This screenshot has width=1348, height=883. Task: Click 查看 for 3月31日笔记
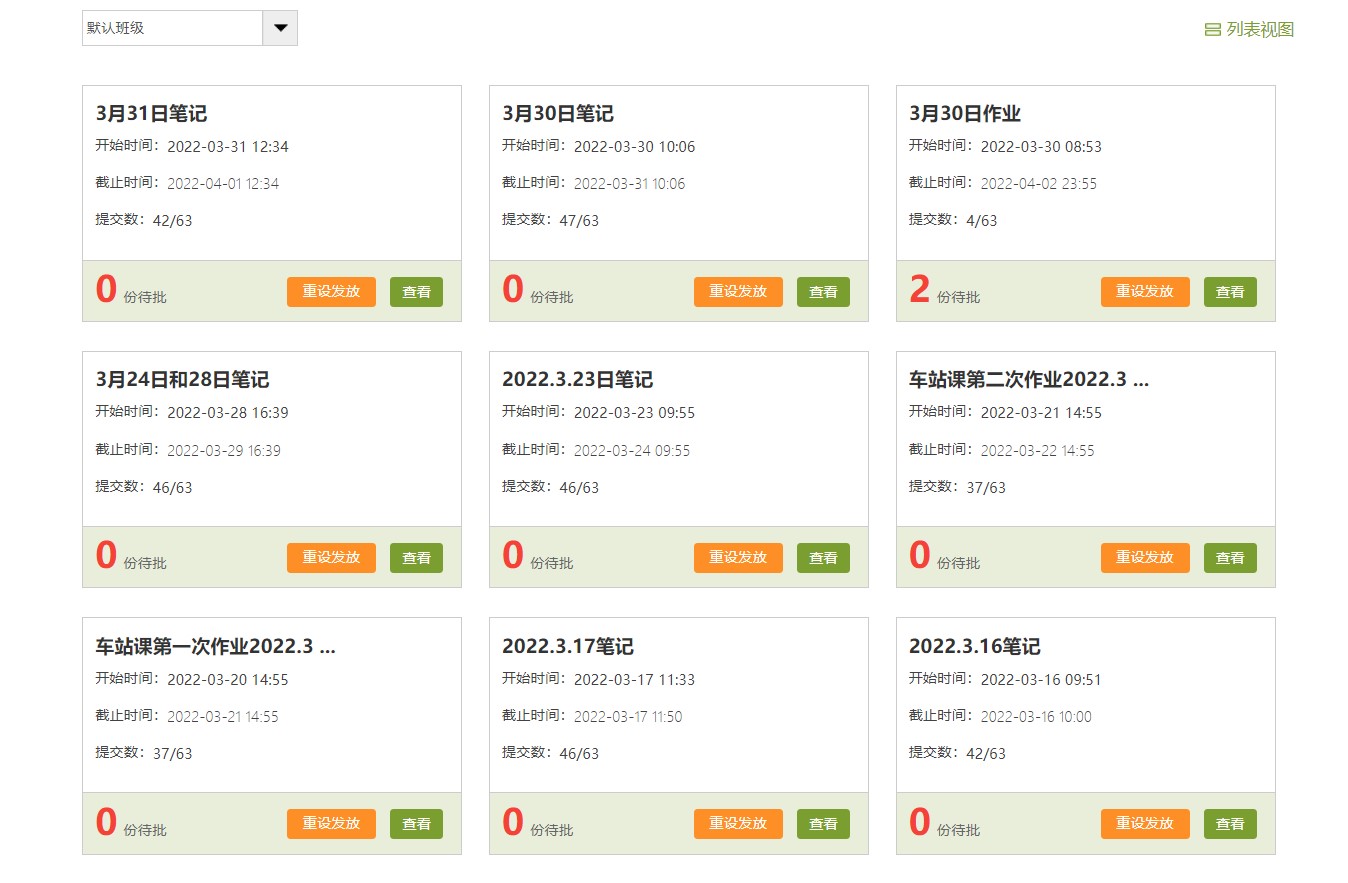[416, 292]
